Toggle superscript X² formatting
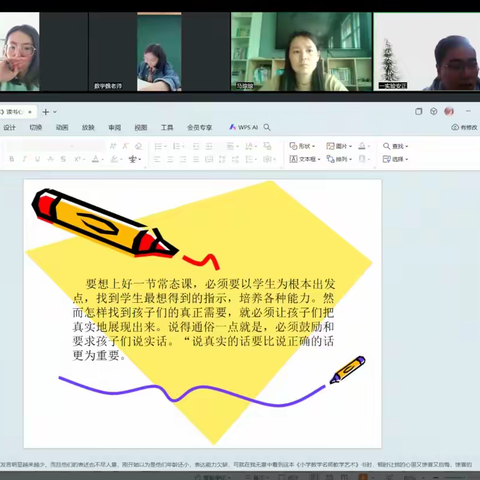The width and height of the screenshot is (480, 480). (x=78, y=159)
